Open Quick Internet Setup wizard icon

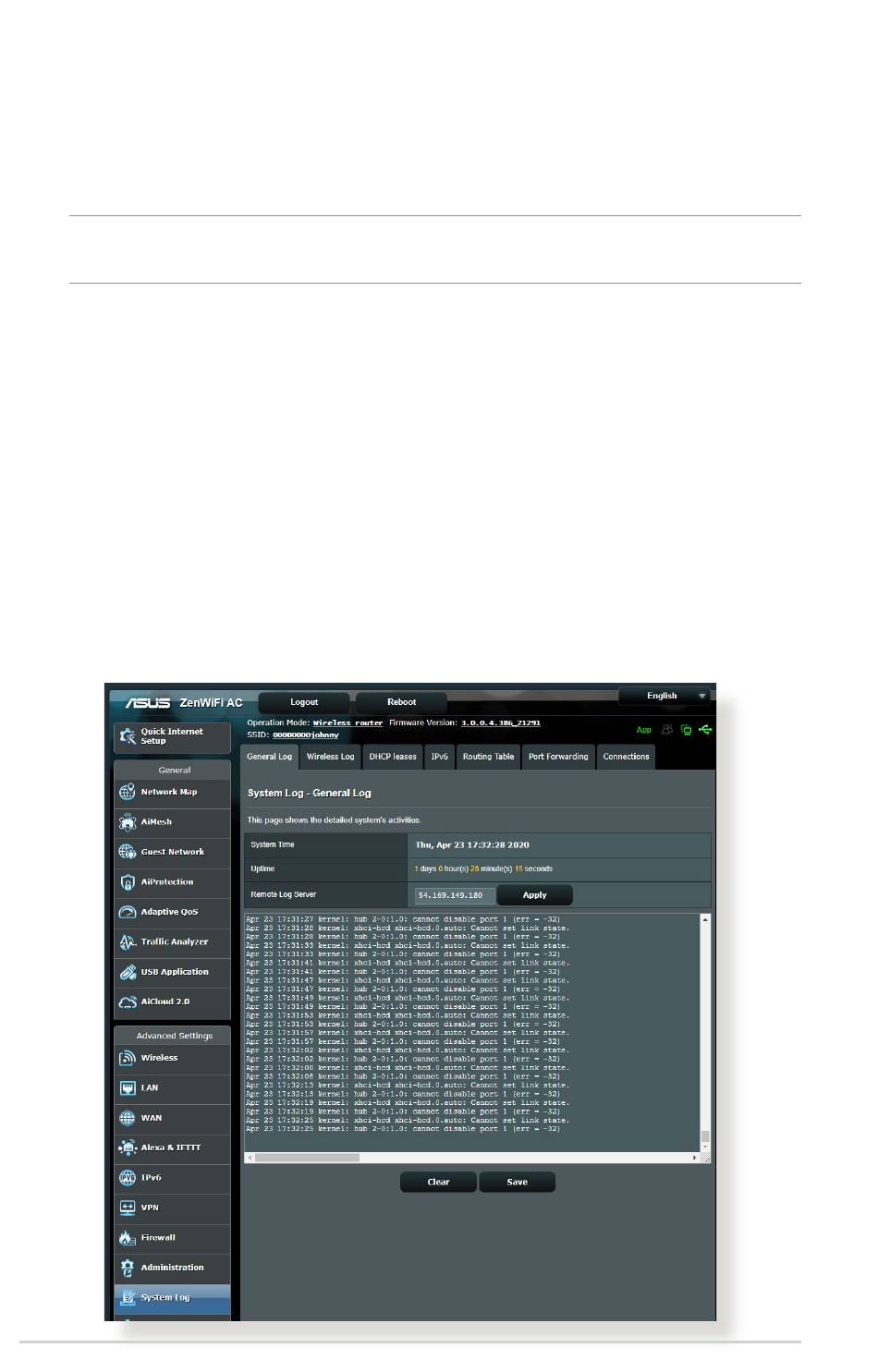point(128,736)
